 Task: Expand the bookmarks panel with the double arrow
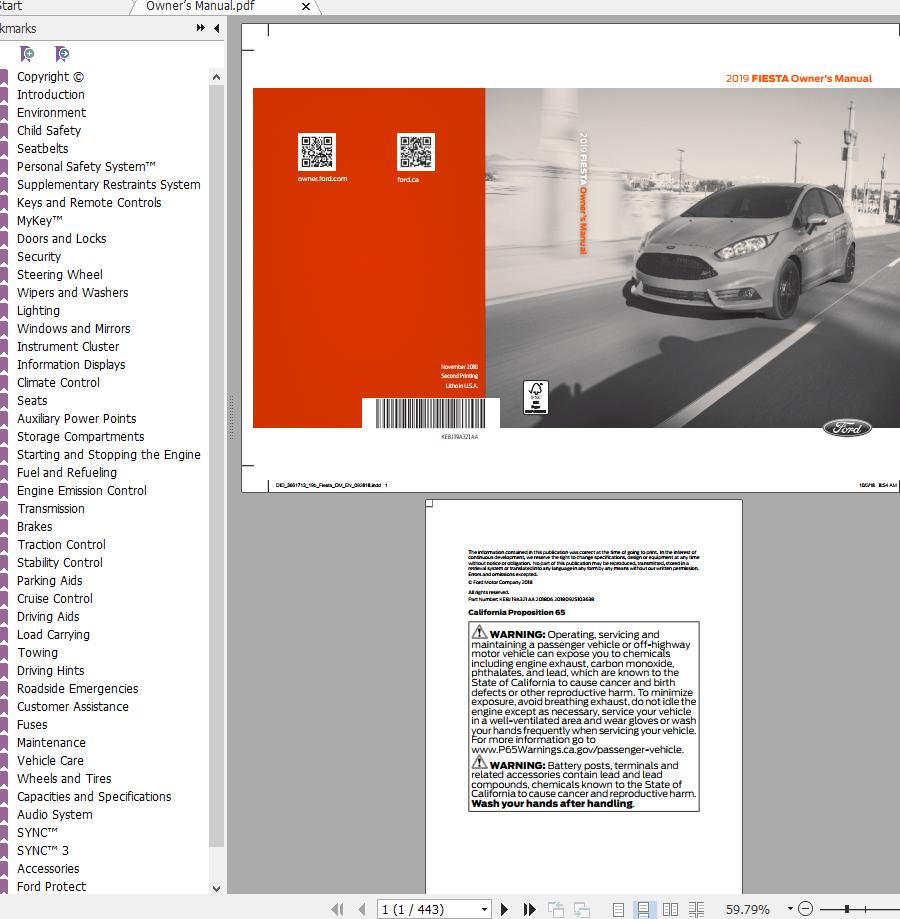tap(200, 28)
